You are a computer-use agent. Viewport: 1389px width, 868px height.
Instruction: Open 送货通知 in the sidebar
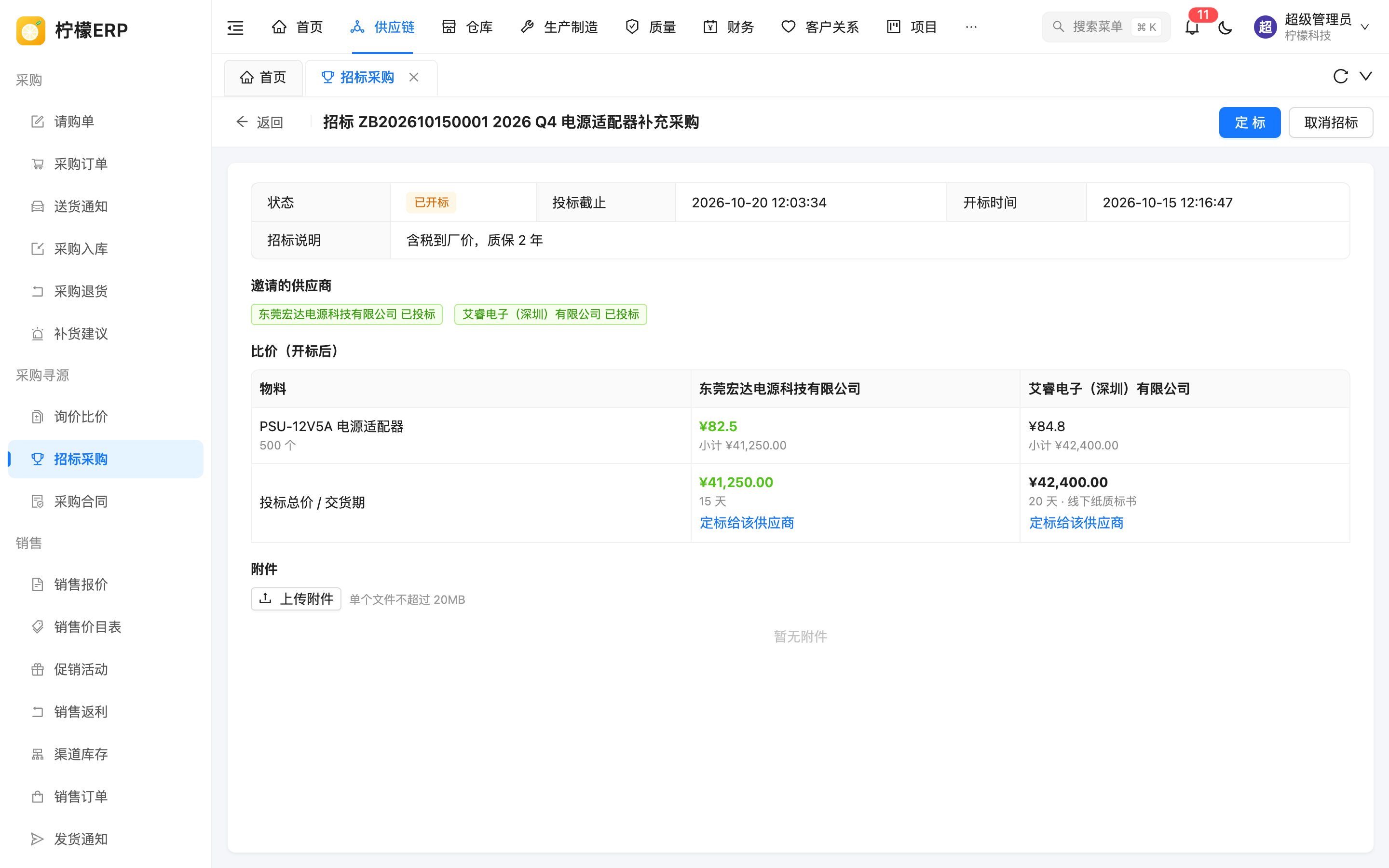[x=106, y=207]
